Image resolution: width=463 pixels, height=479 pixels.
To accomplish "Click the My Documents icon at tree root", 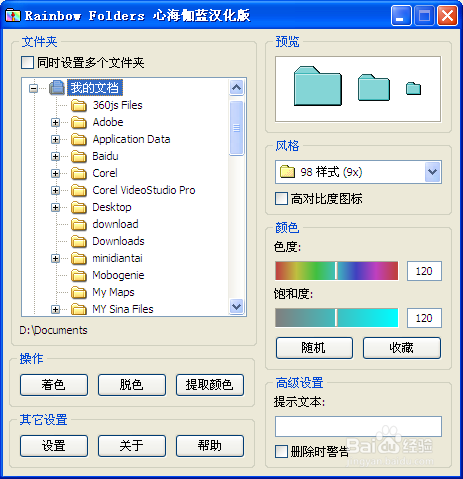I will (57, 88).
